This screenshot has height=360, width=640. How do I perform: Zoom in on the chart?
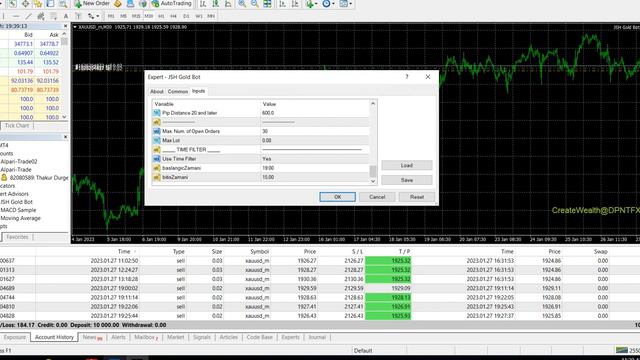pos(242,4)
